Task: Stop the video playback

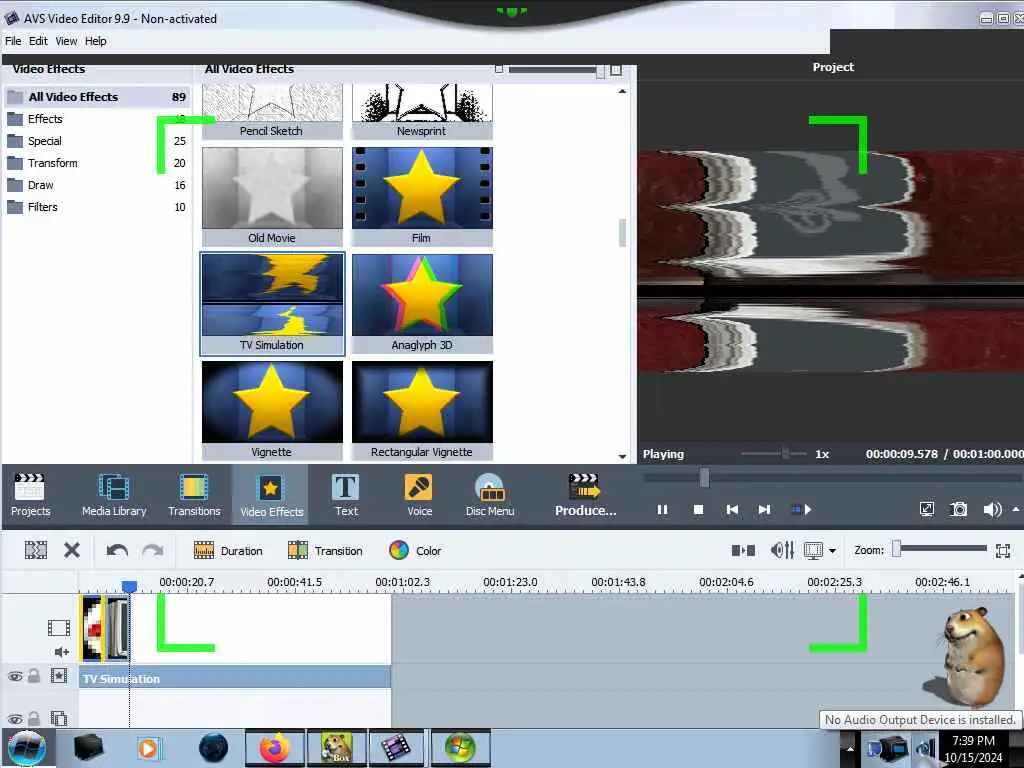Action: 698,509
